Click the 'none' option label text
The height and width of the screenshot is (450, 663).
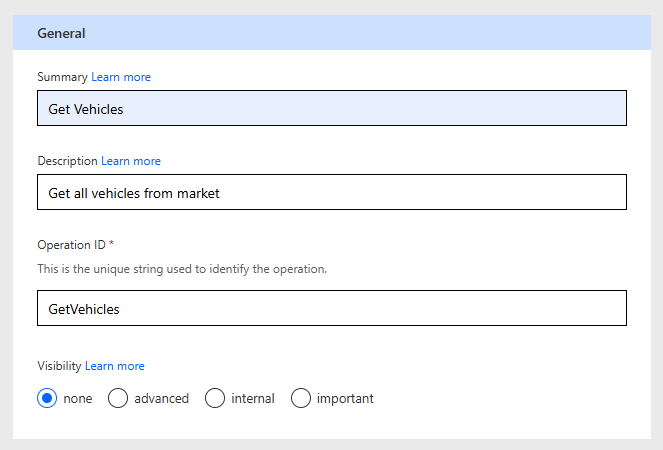click(77, 399)
